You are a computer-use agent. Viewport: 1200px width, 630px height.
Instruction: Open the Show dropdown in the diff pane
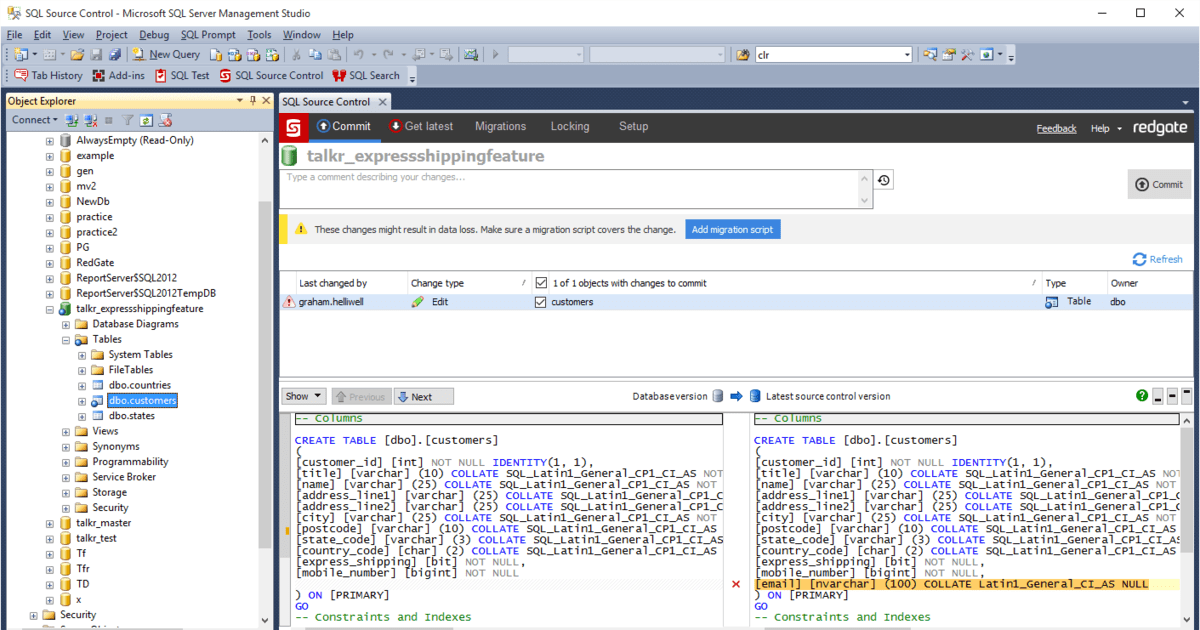(304, 396)
